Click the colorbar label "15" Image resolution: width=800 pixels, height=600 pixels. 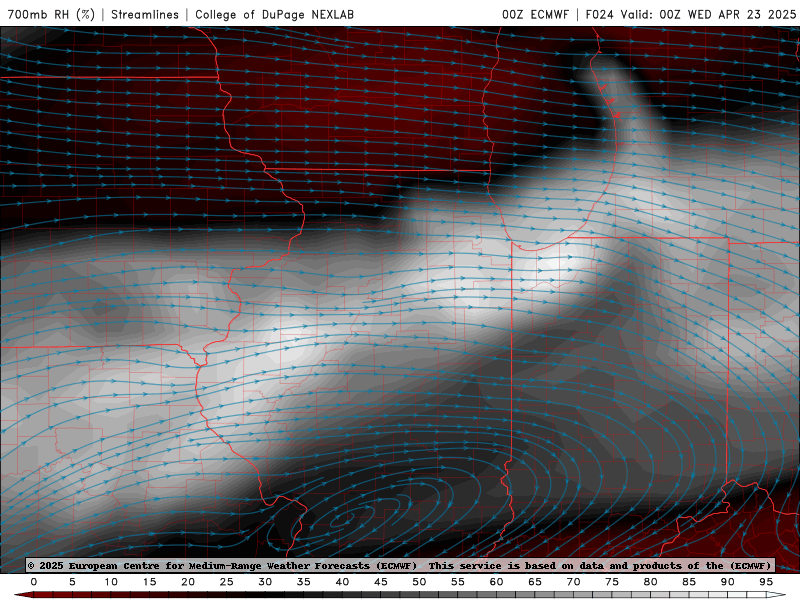tap(149, 582)
